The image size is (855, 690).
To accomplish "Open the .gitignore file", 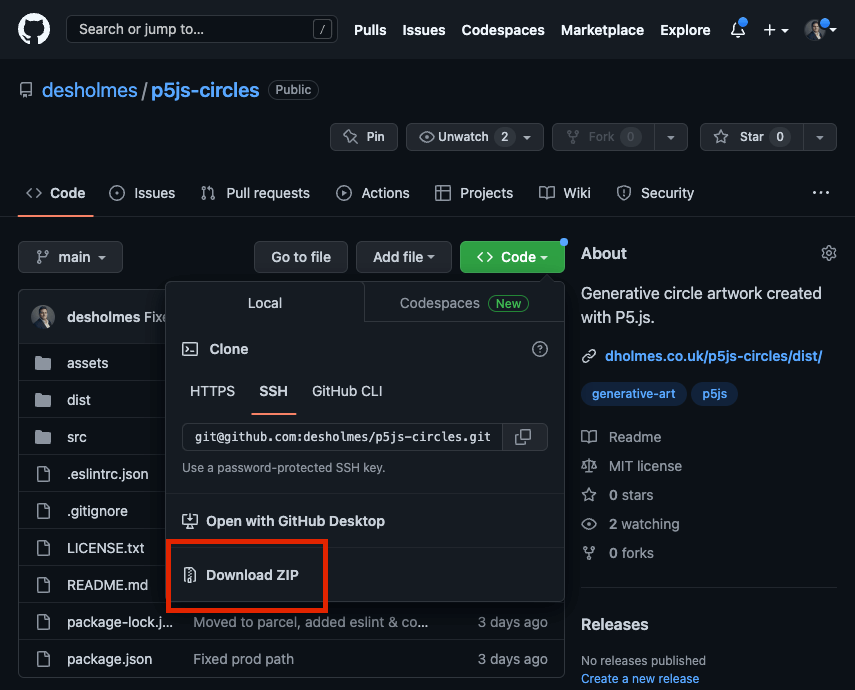I will click(97, 511).
